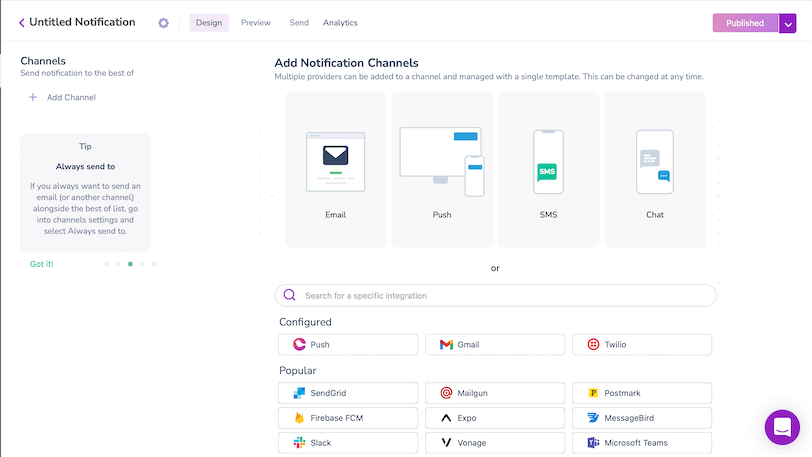This screenshot has width=812, height=457.
Task: Click the back arrow beside Untitled Notification
Action: (21, 23)
